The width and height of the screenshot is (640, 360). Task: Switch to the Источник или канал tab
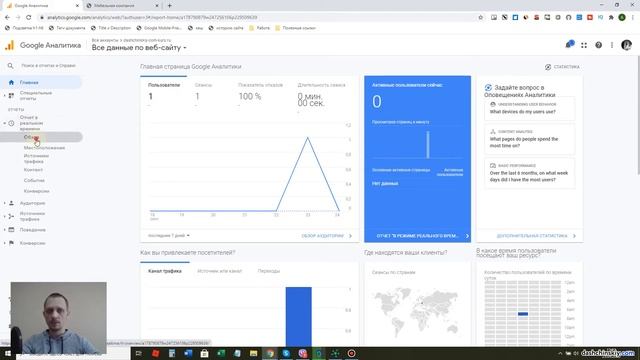pyautogui.click(x=220, y=271)
